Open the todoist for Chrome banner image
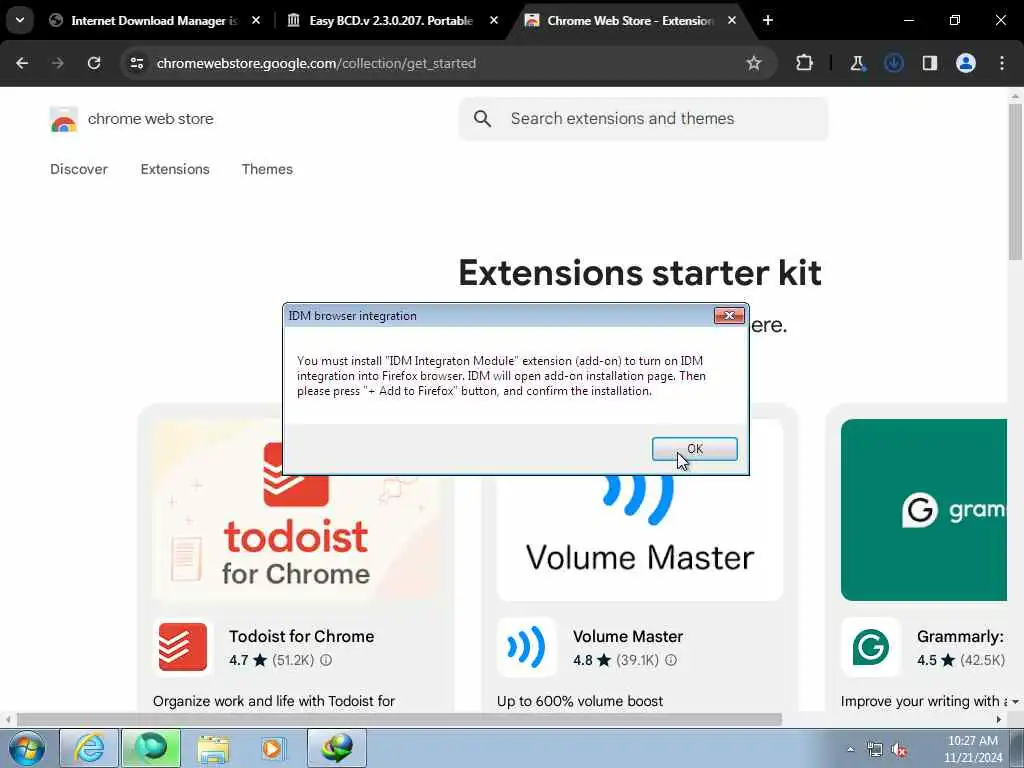The width and height of the screenshot is (1024, 768). click(296, 537)
